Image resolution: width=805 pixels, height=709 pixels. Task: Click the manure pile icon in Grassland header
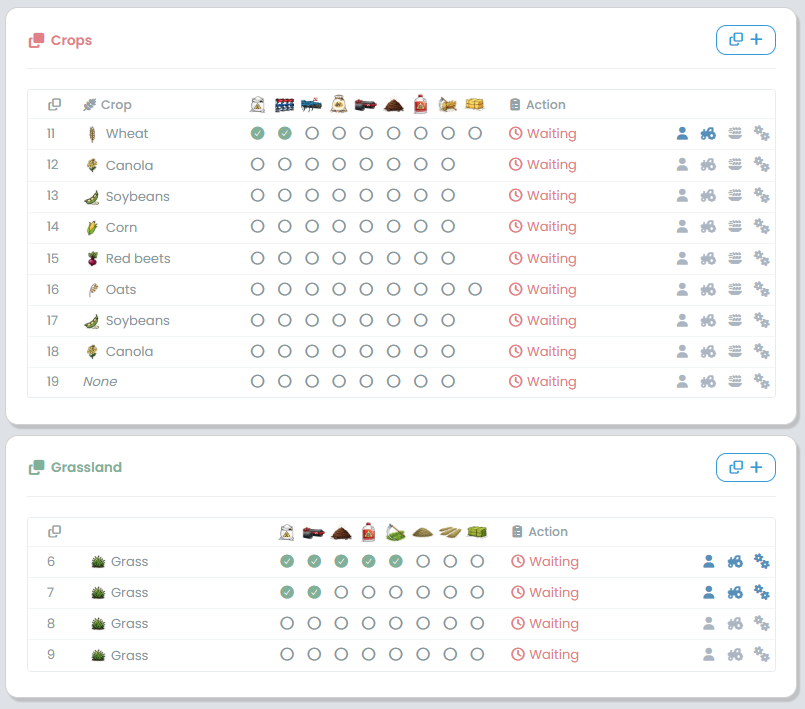click(341, 531)
